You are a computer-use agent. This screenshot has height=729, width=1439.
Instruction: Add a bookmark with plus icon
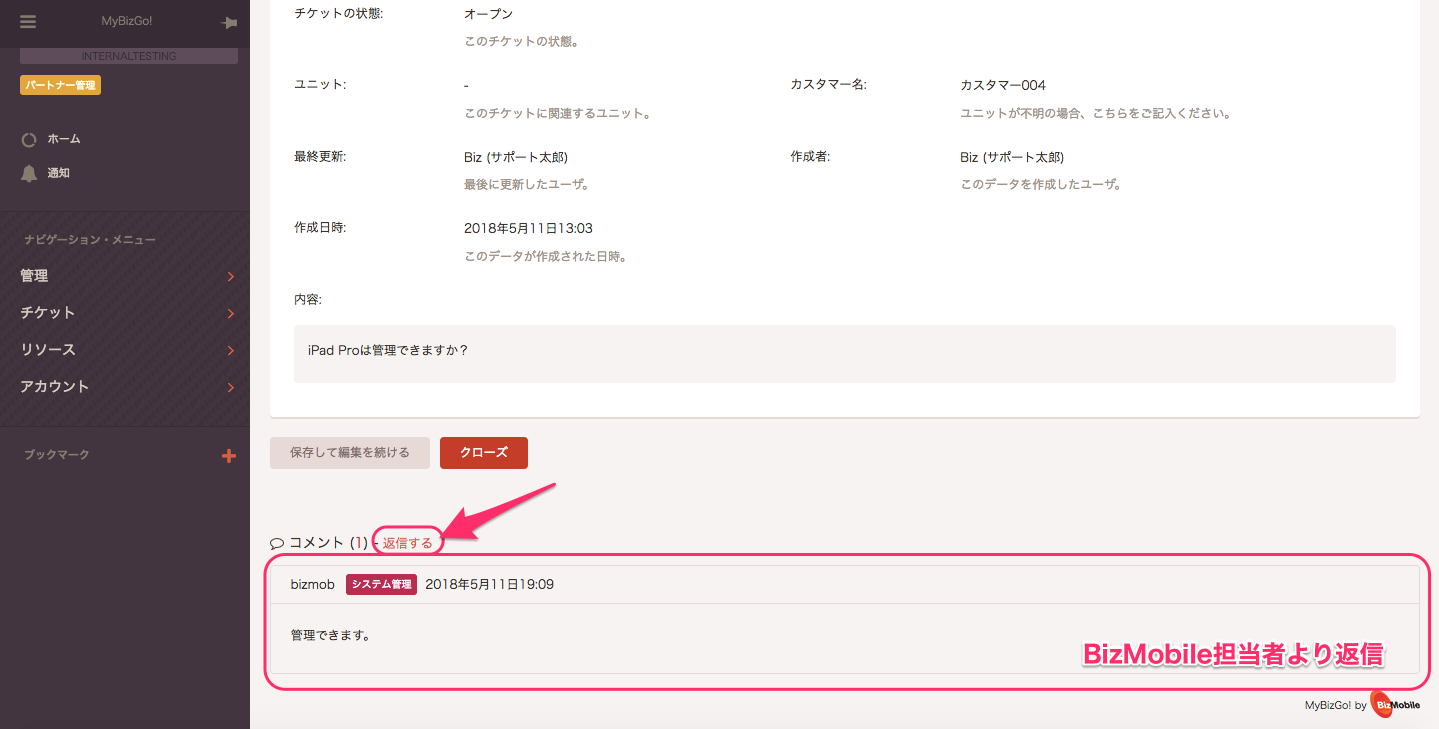pyautogui.click(x=228, y=456)
